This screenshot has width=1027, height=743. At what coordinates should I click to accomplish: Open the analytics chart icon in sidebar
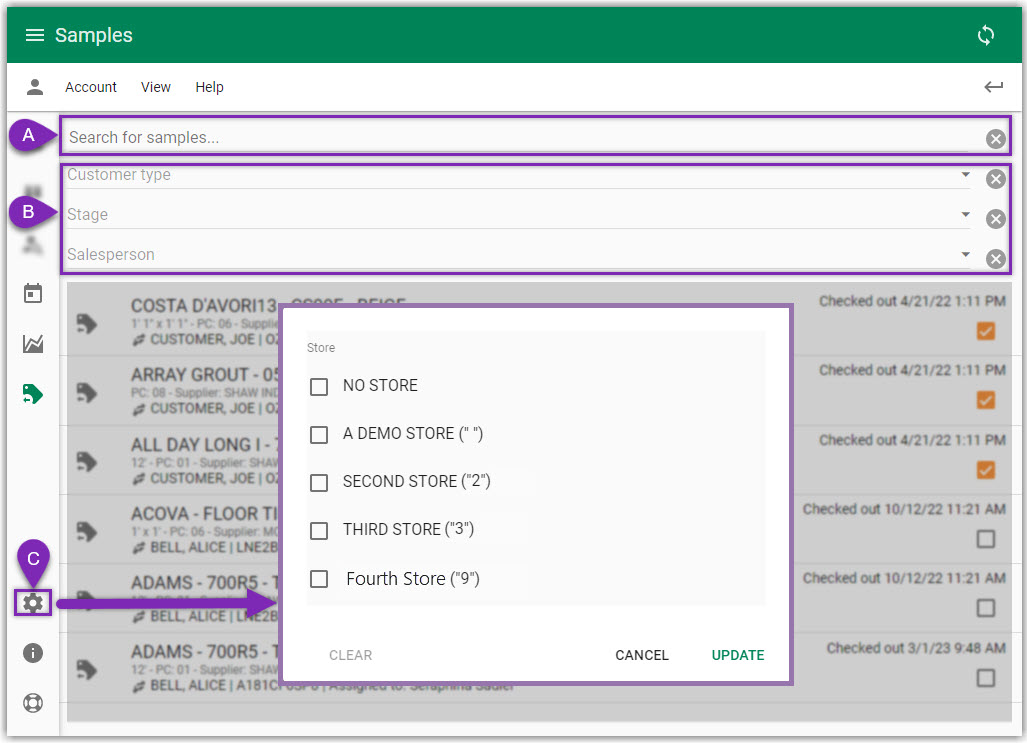33,344
